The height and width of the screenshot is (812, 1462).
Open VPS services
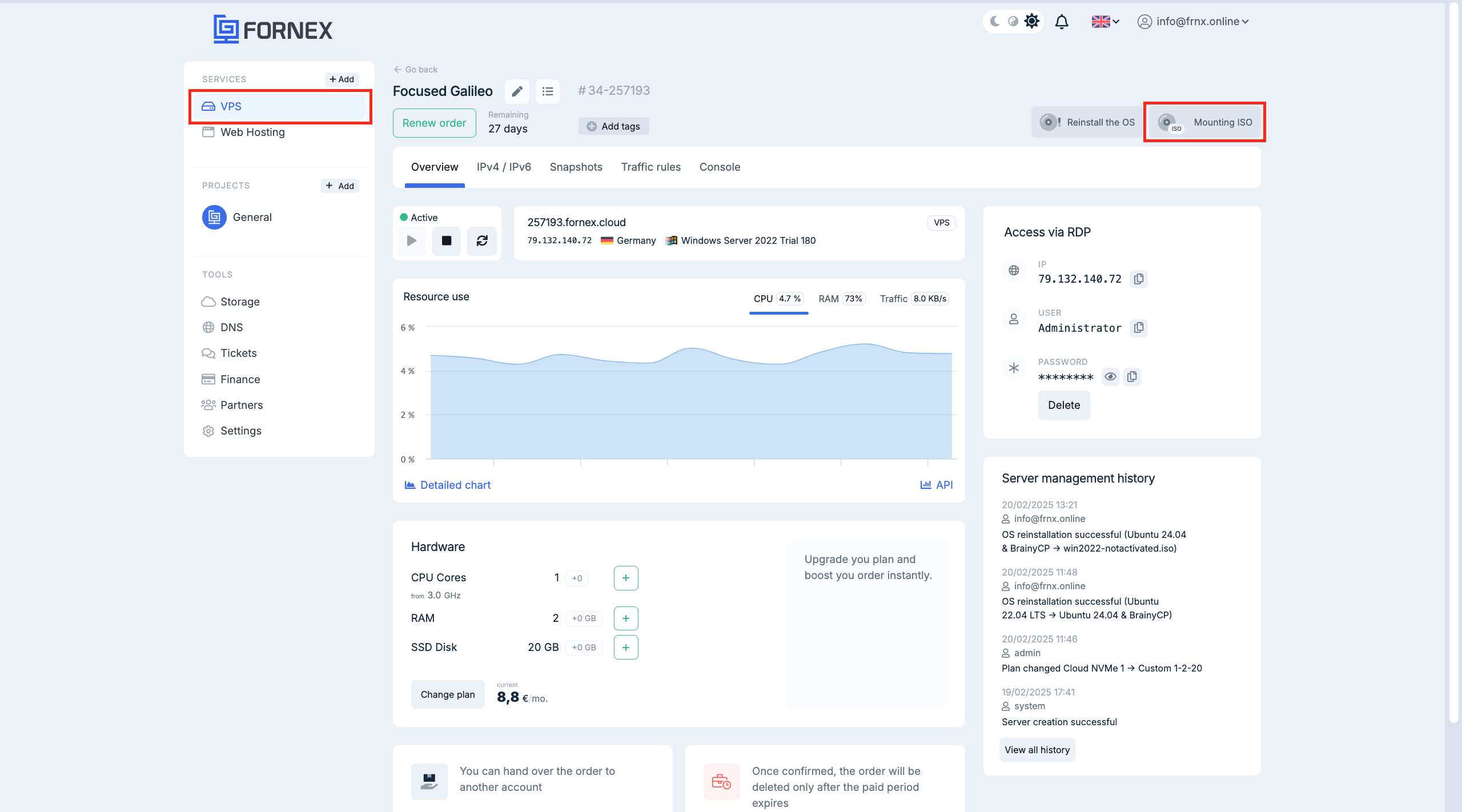pyautogui.click(x=279, y=106)
